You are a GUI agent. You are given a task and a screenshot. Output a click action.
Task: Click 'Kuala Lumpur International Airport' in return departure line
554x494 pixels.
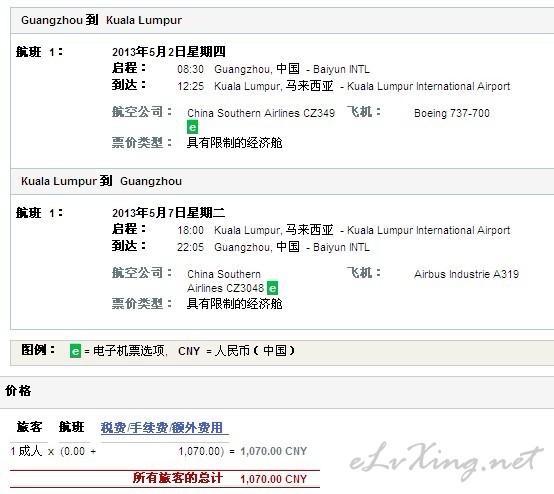point(429,230)
